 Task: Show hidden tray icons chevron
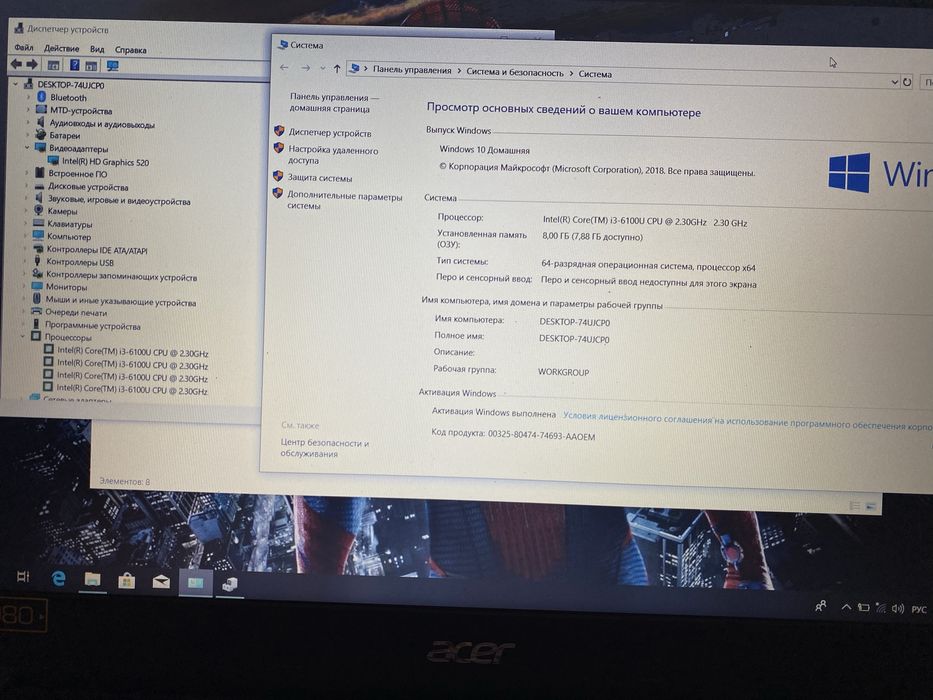846,607
